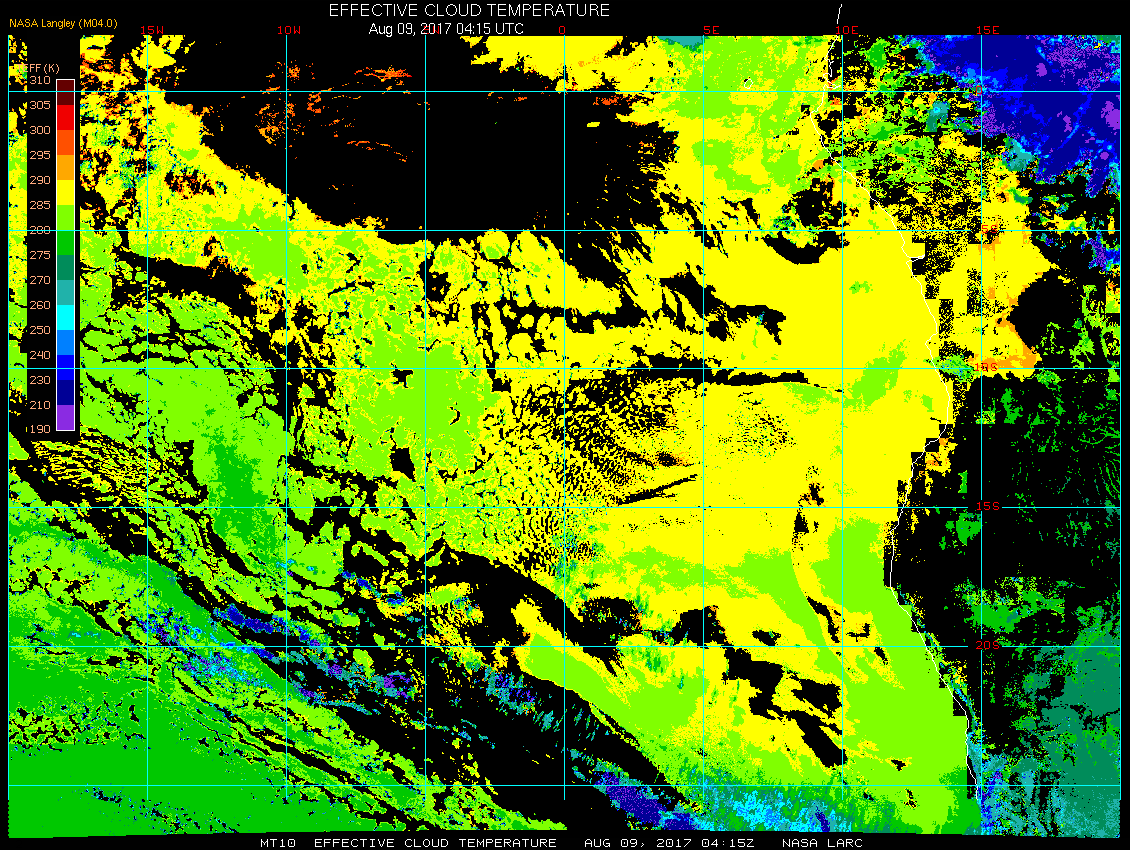
Task: Select the Aug 09, 2017 04:15 UTC timestamp
Action: pyautogui.click(x=446, y=29)
